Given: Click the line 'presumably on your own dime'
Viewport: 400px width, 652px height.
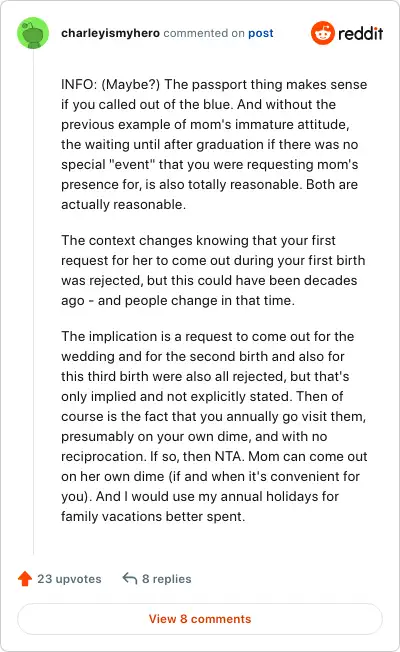Looking at the screenshot, I should 194,437.
